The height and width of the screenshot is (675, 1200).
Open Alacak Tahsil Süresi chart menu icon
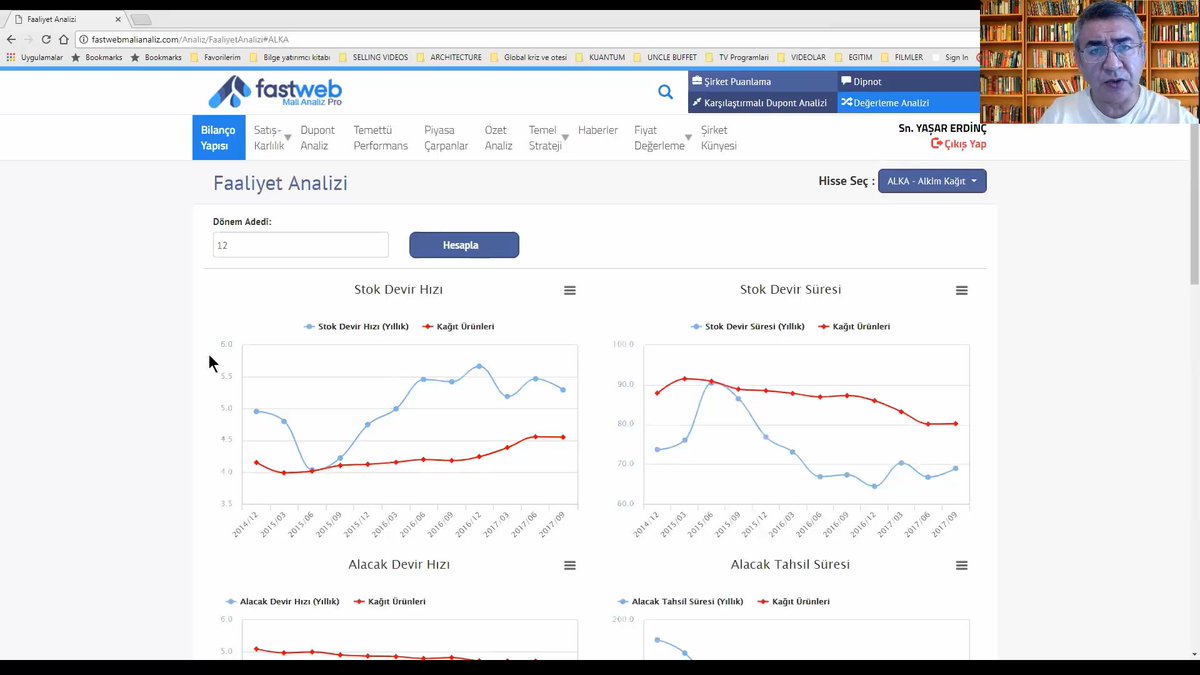962,565
